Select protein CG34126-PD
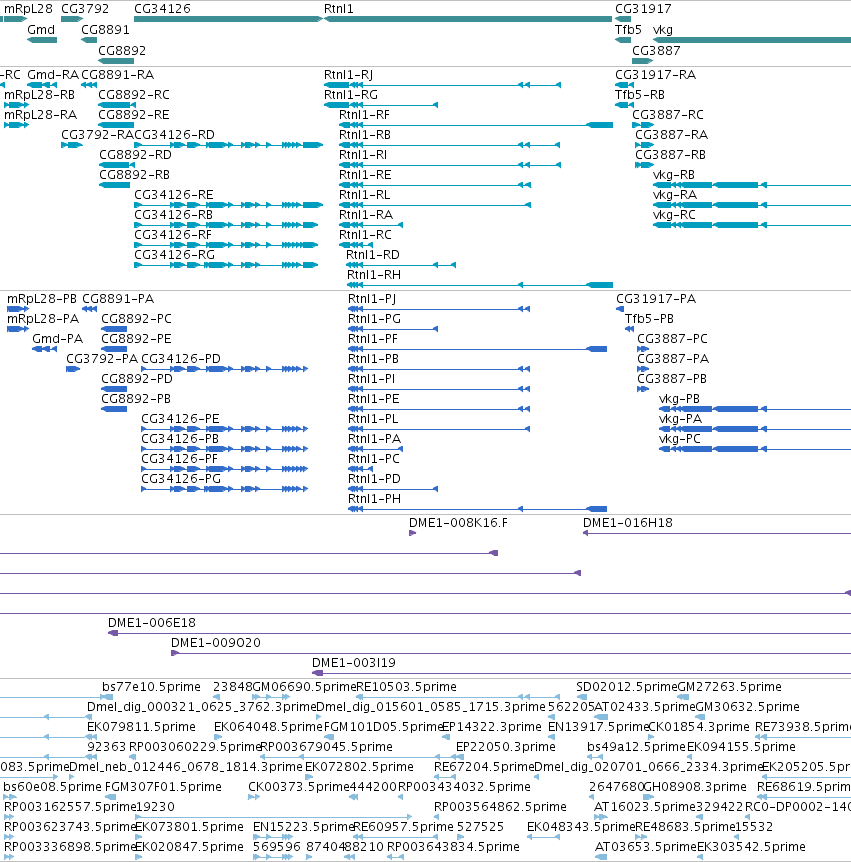The width and height of the screenshot is (851, 862). tap(181, 358)
